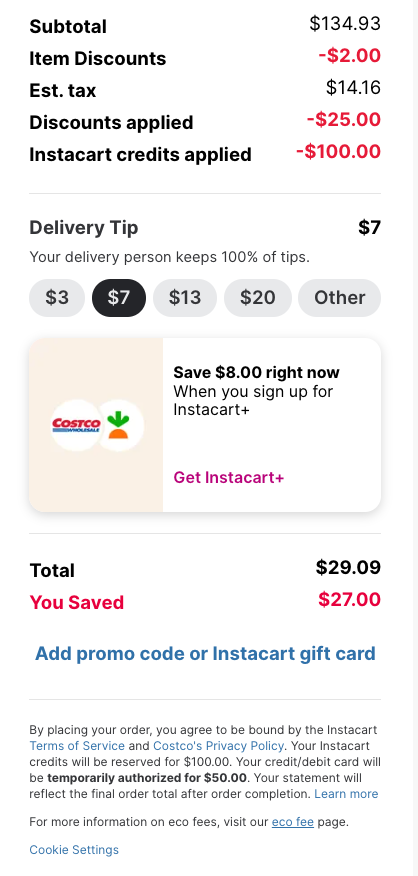The height and width of the screenshot is (876, 418).
Task: Select the $3 delivery tip option
Action: coord(57,298)
